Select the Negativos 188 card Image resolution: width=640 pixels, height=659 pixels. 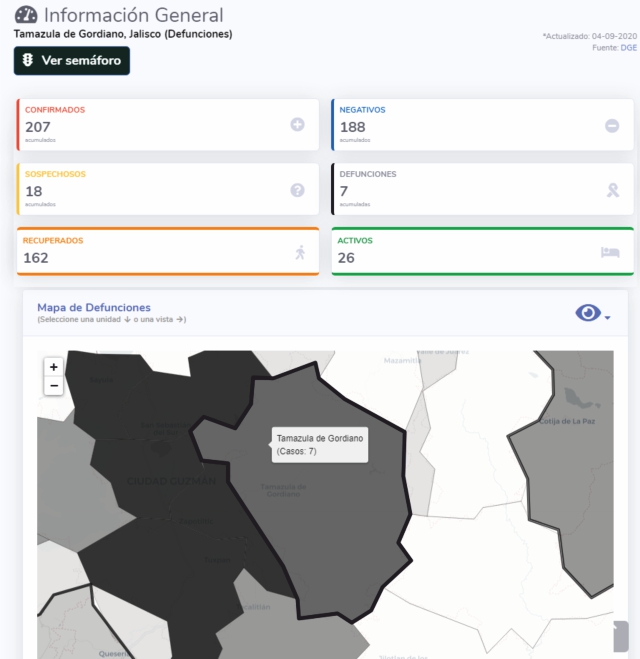[x=470, y=125]
